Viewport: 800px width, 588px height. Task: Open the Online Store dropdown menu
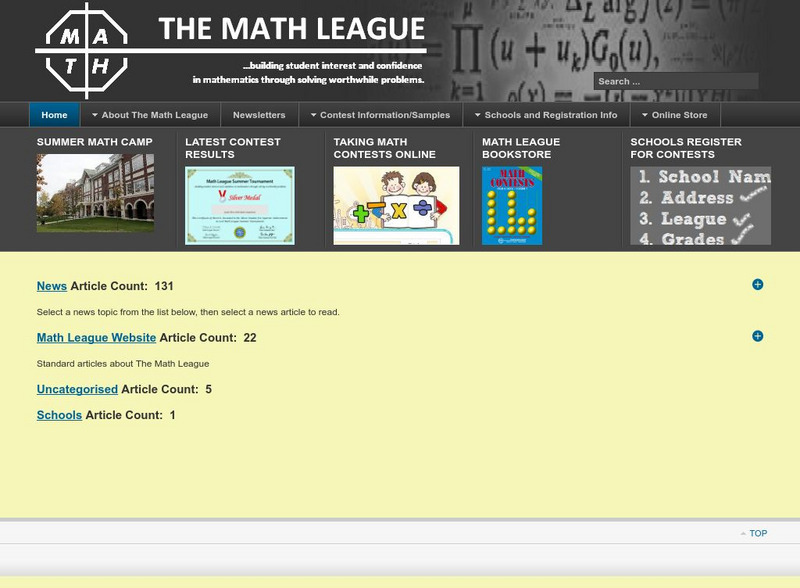pos(675,115)
